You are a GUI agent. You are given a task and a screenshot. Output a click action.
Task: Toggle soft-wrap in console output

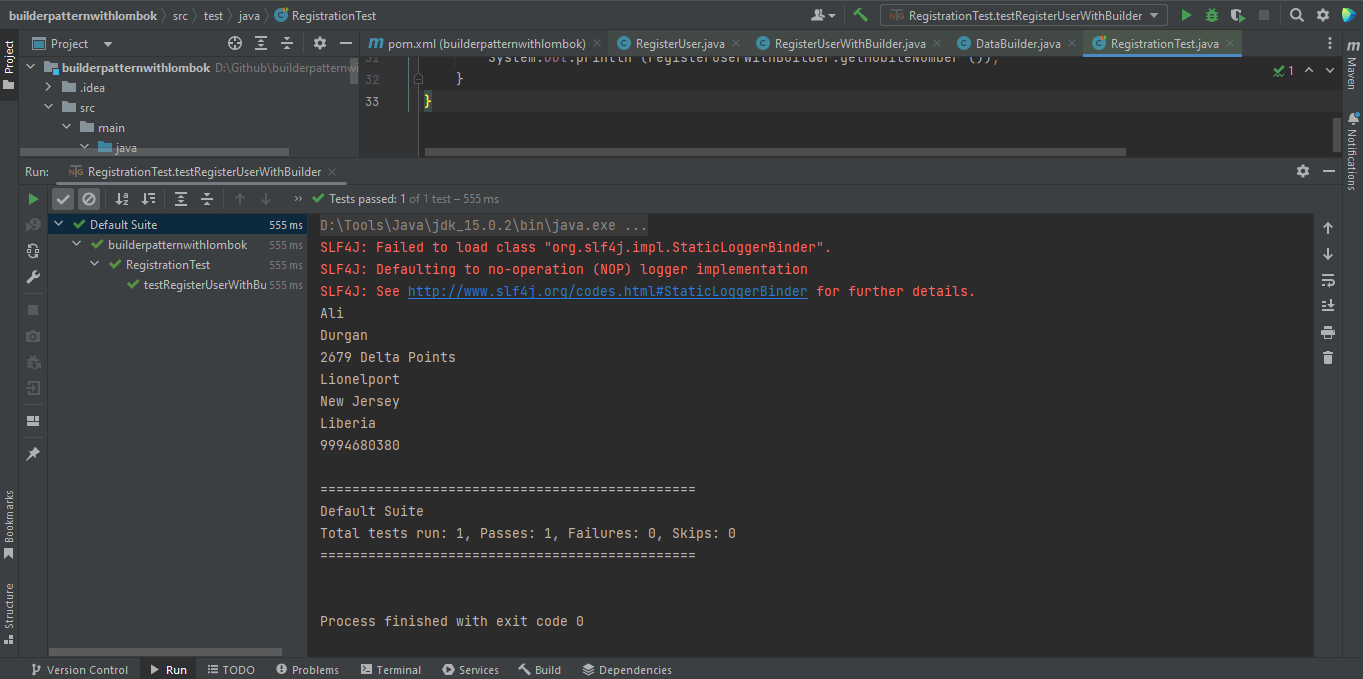(1328, 280)
